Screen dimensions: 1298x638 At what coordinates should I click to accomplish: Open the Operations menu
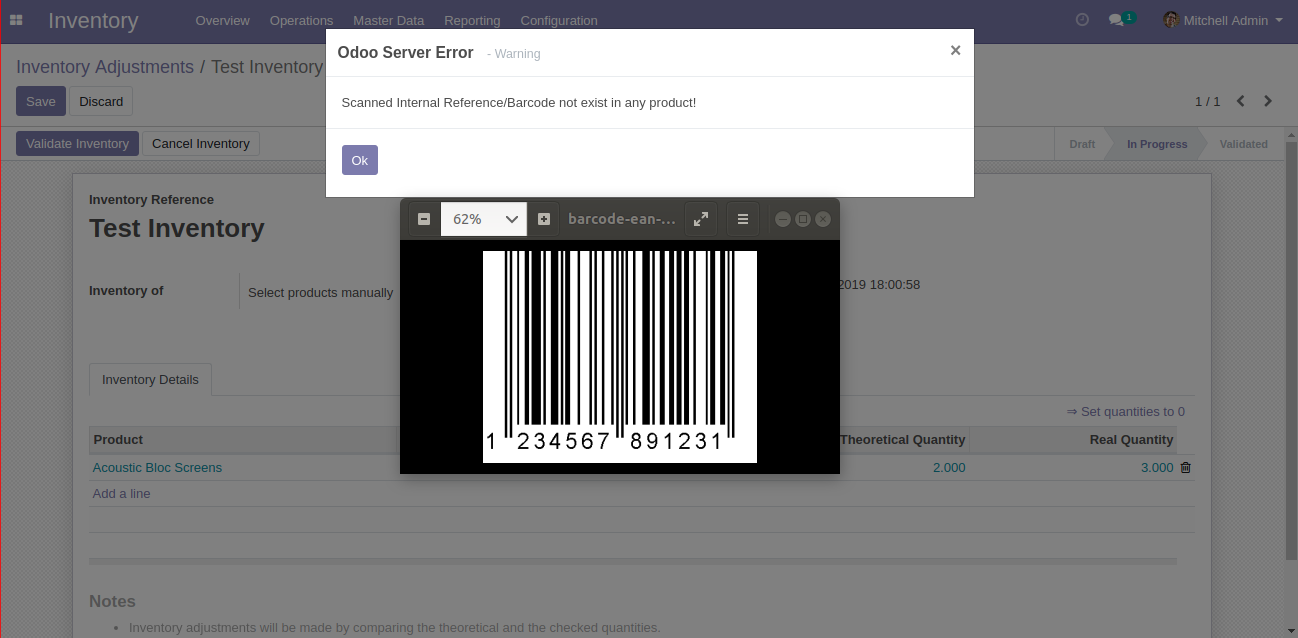click(301, 20)
